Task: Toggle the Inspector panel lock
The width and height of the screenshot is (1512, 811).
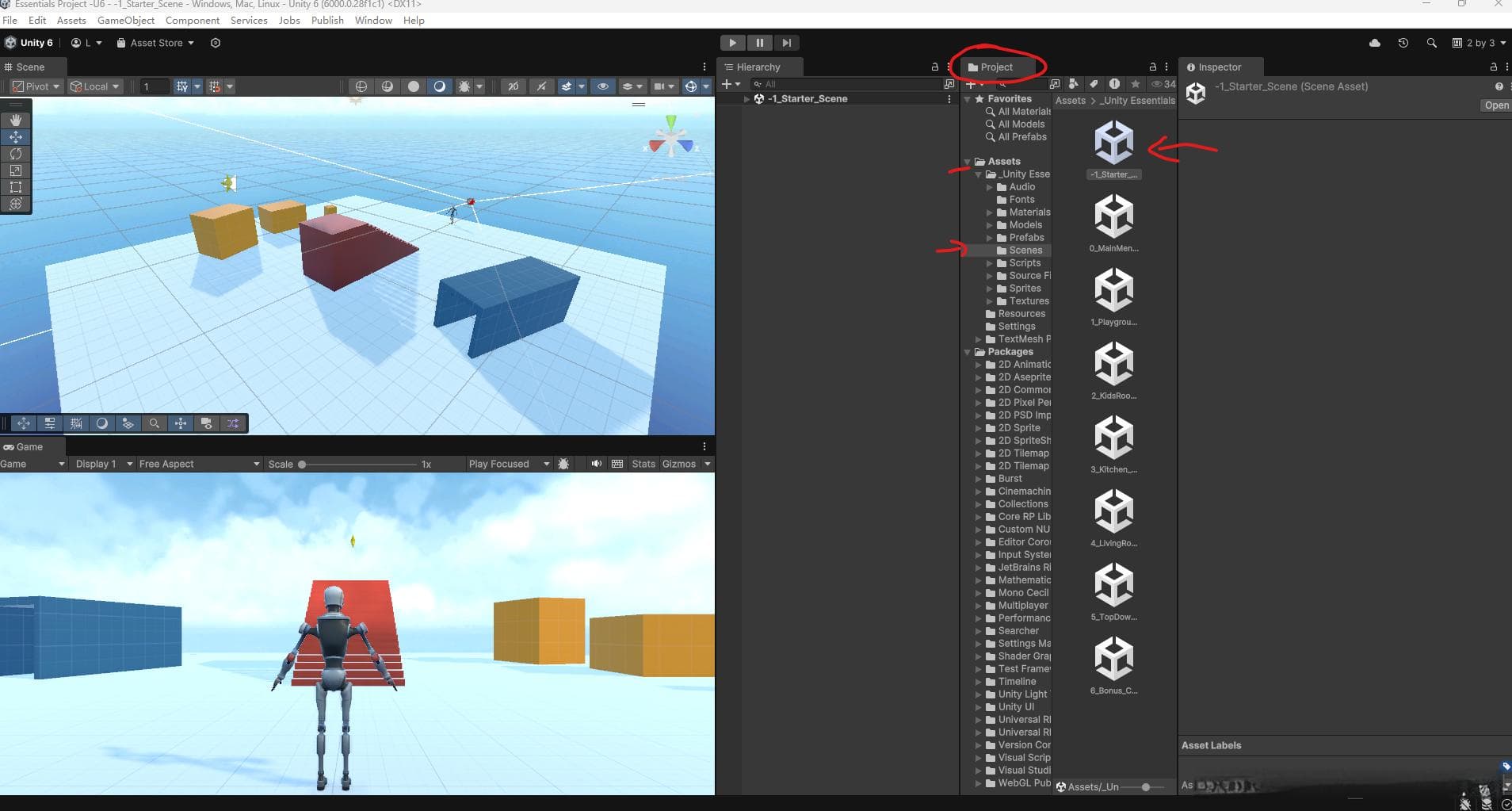Action: point(1494,67)
